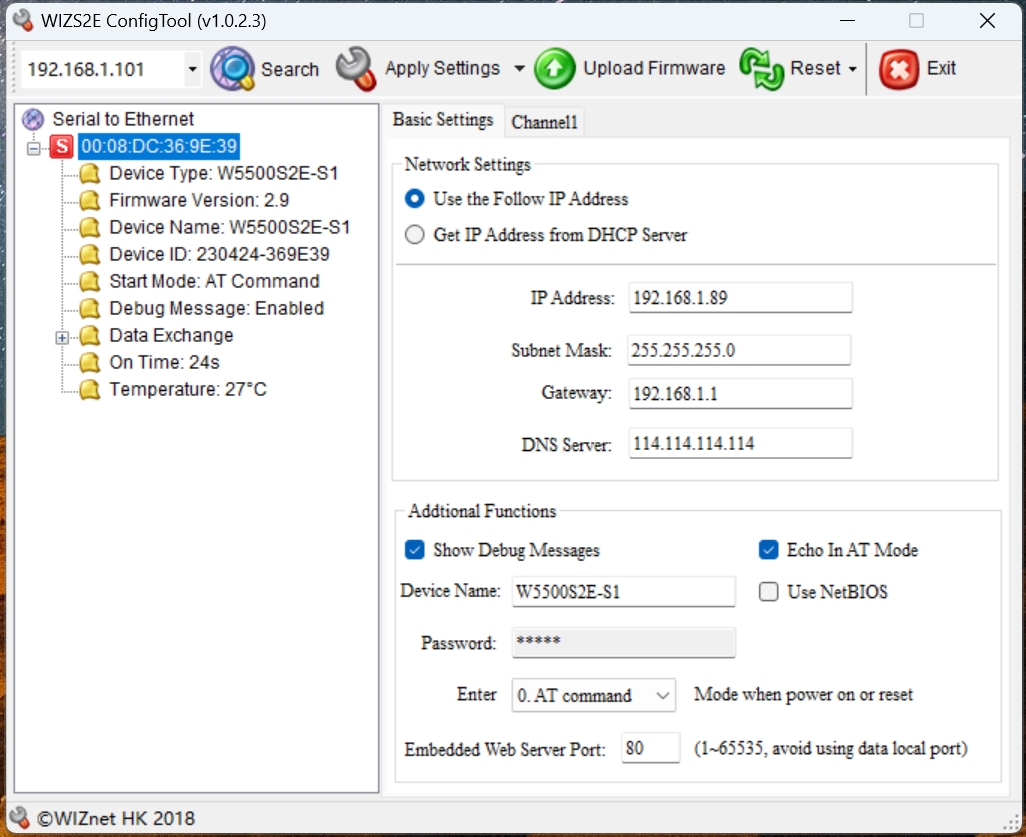Click the folder icon beside Device Type
The width and height of the screenshot is (1026, 837).
pyautogui.click(x=90, y=173)
